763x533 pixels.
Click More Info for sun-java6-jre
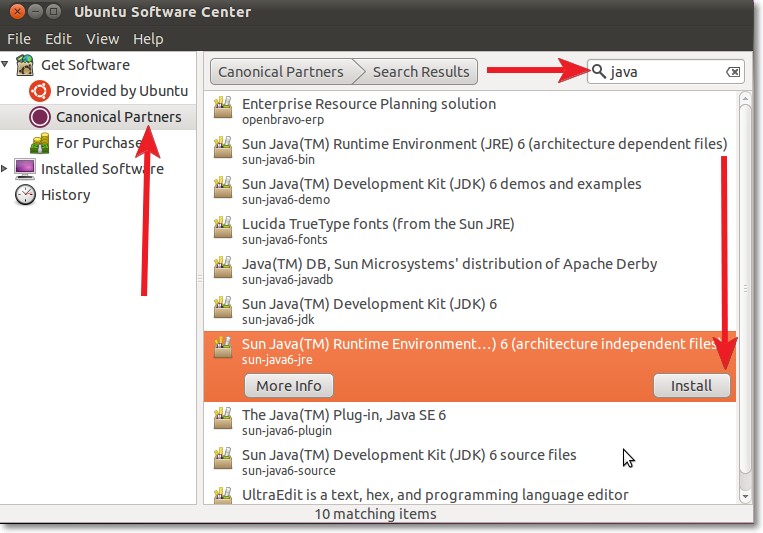pos(289,386)
